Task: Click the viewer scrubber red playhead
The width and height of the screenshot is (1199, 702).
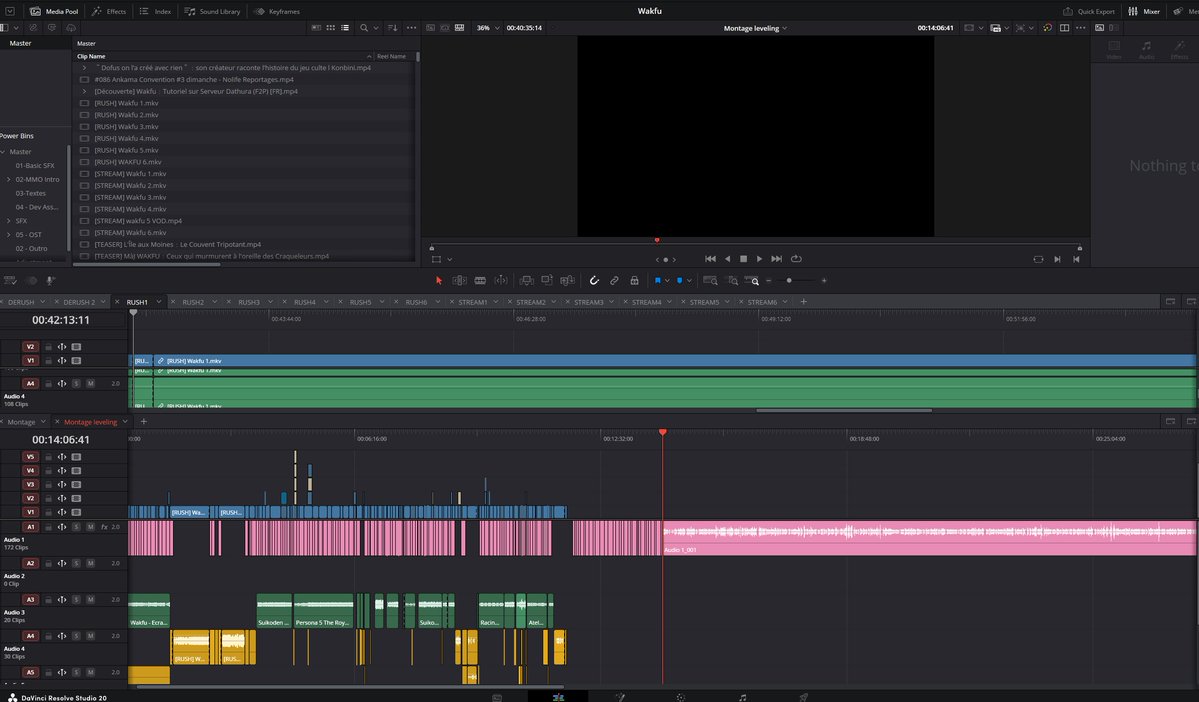Action: [657, 240]
